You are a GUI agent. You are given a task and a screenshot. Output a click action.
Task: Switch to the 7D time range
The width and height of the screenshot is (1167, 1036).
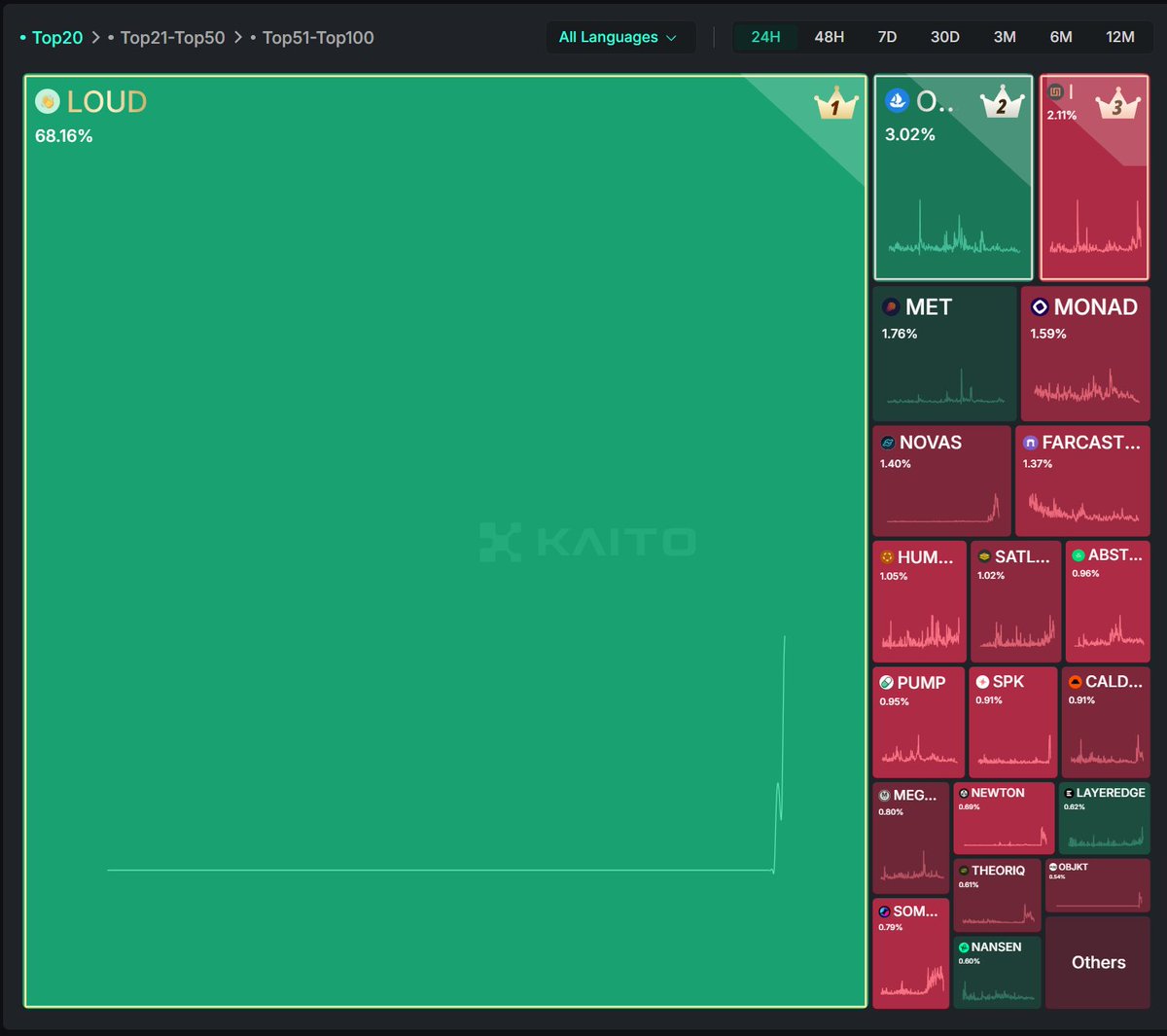tap(887, 37)
